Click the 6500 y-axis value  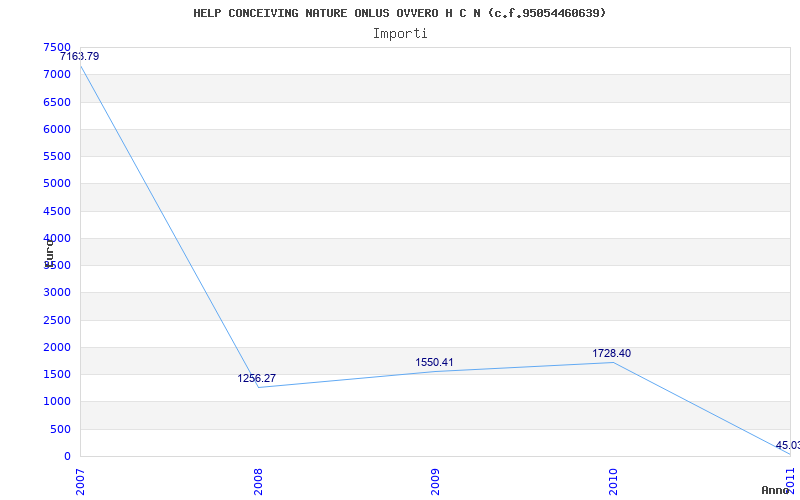[57, 102]
